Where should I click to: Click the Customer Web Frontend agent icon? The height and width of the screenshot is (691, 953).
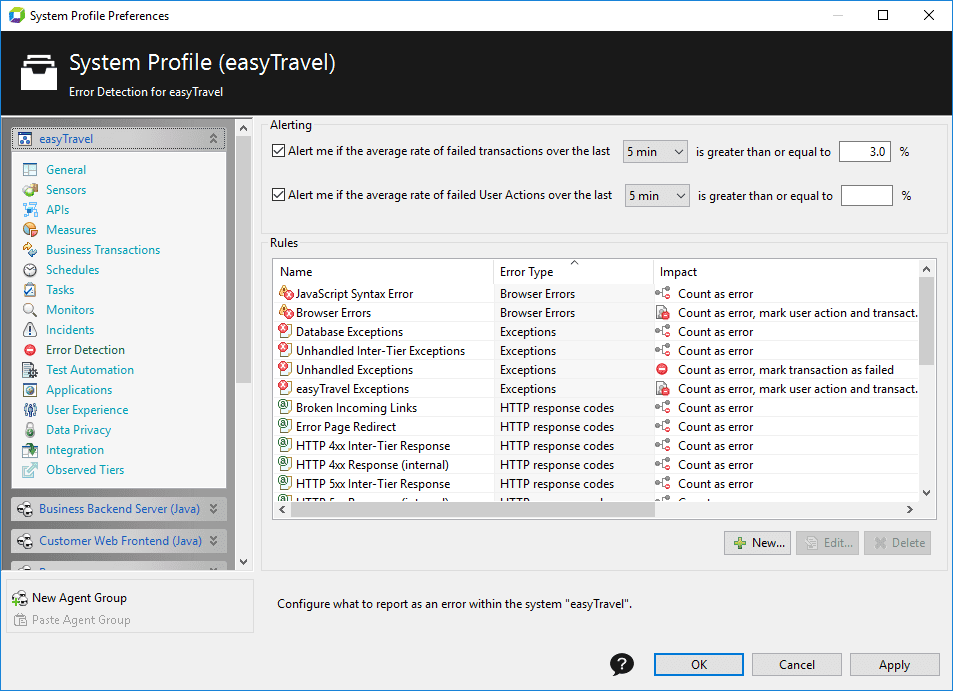[25, 541]
